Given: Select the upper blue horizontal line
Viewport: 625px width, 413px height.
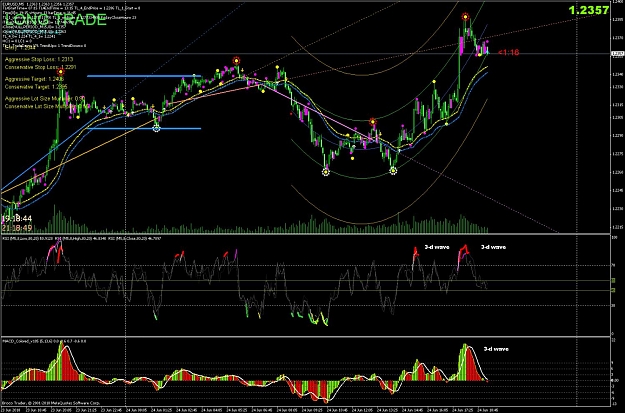Looking at the screenshot, I should 144,76.
